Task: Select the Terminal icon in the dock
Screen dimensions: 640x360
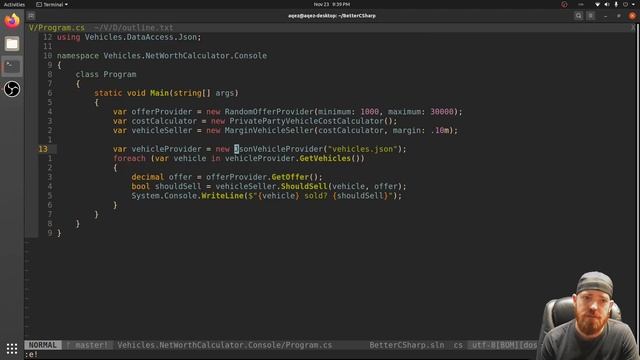Action: pyautogui.click(x=12, y=67)
